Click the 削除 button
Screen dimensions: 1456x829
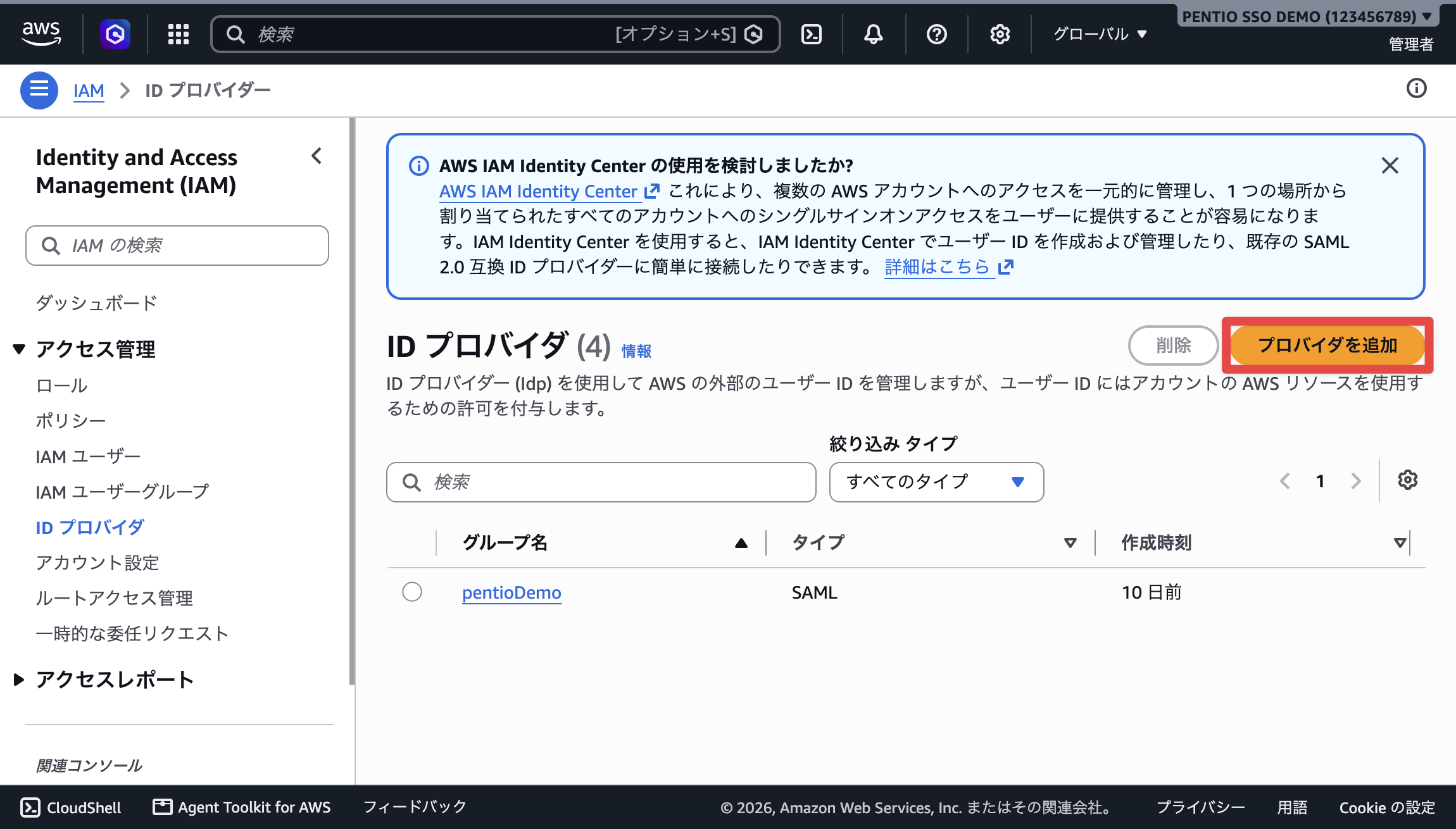point(1174,346)
